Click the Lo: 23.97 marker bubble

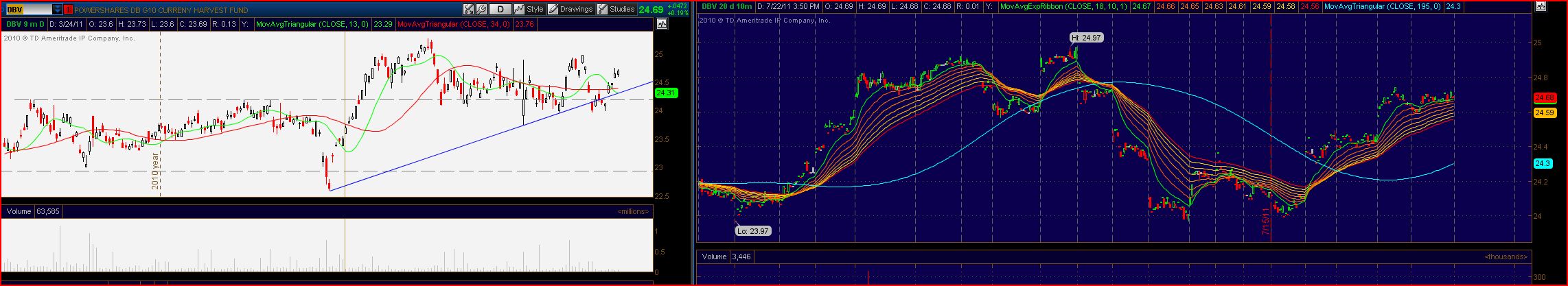(752, 231)
